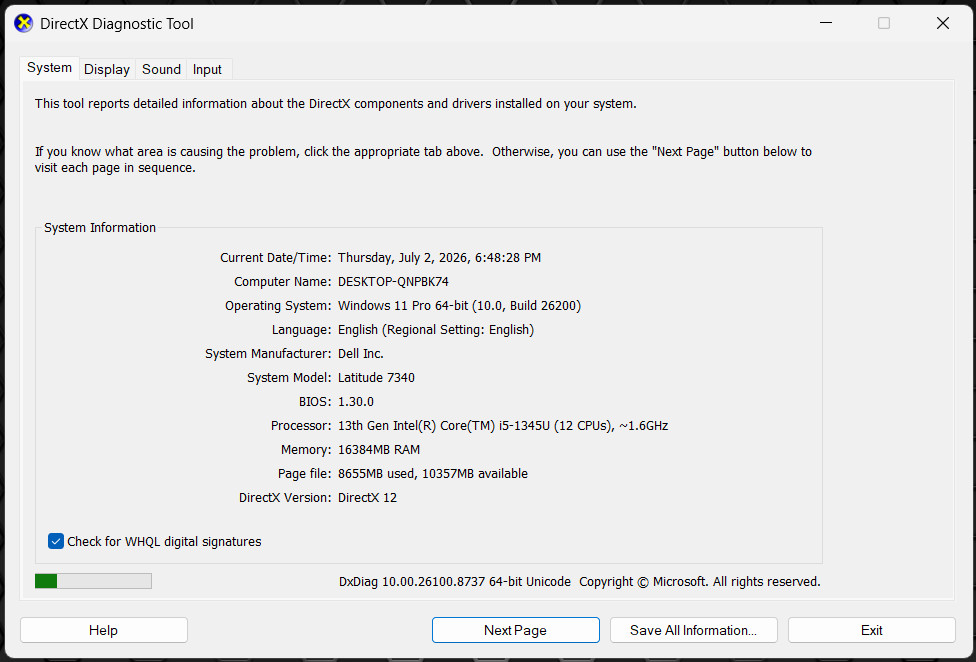Click the page file 8655MB used value
The image size is (976, 662).
(x=433, y=473)
